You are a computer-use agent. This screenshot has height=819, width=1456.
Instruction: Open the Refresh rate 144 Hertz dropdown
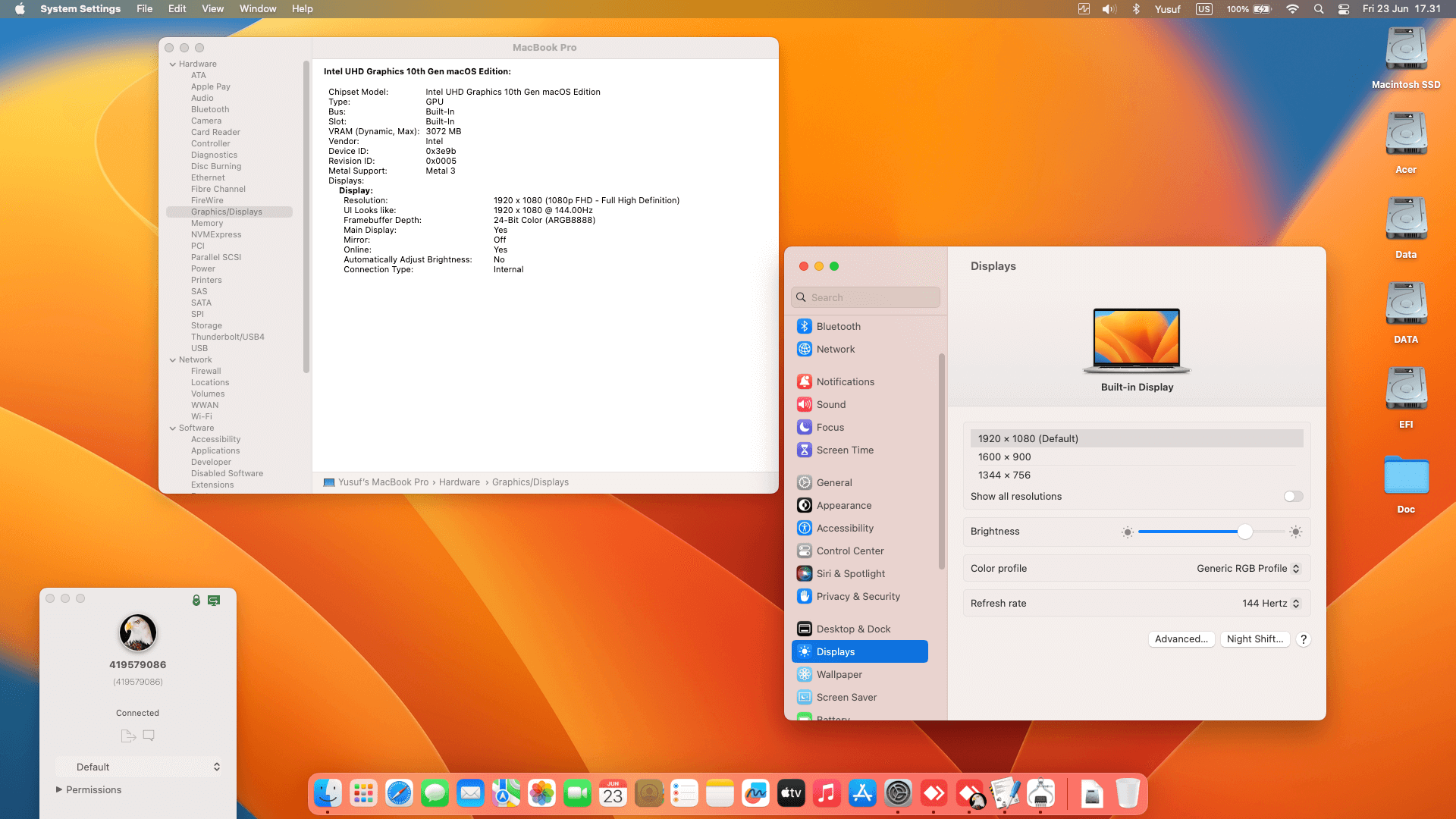tap(1272, 603)
